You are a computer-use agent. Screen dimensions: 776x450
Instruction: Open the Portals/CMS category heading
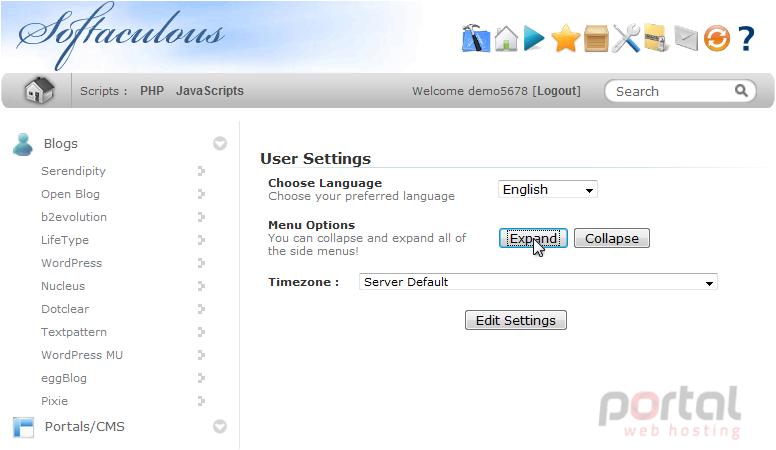[85, 426]
